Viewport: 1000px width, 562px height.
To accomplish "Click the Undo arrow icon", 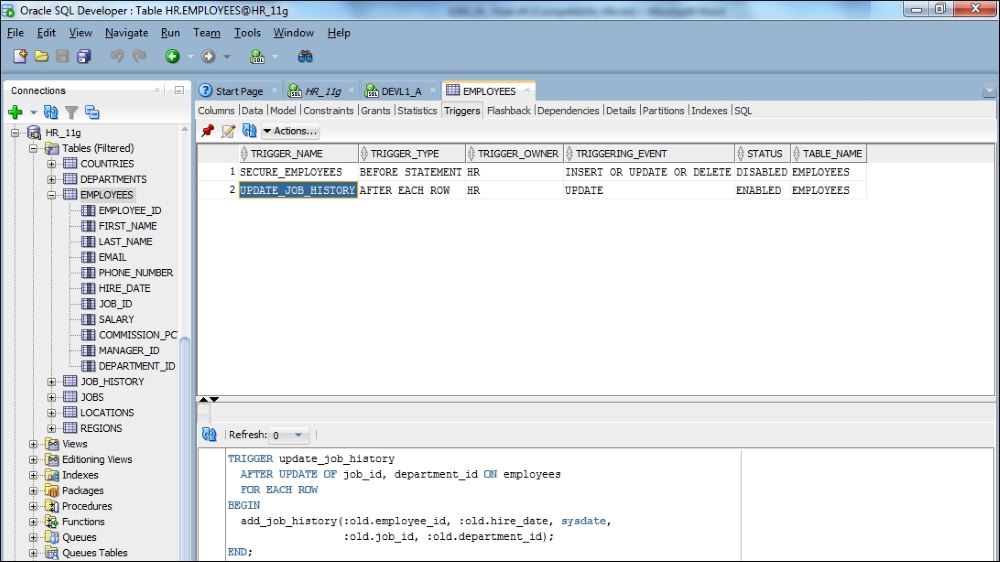I will pos(117,56).
